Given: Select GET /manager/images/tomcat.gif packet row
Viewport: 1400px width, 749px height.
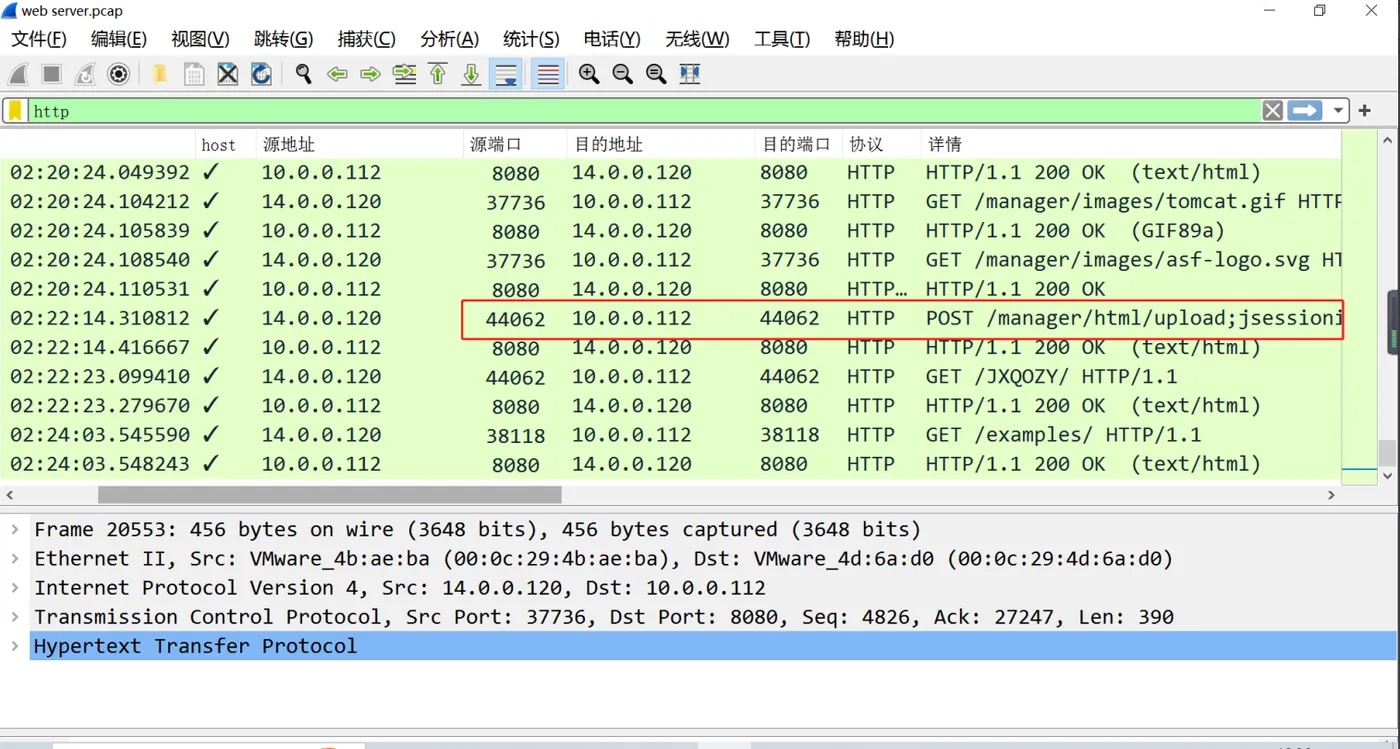Looking at the screenshot, I should click(671, 201).
